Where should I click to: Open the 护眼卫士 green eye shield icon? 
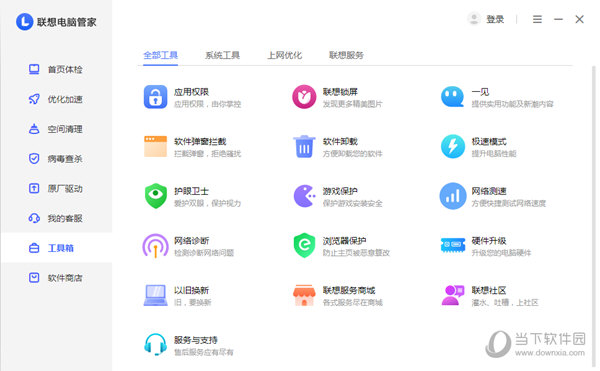[x=156, y=196]
